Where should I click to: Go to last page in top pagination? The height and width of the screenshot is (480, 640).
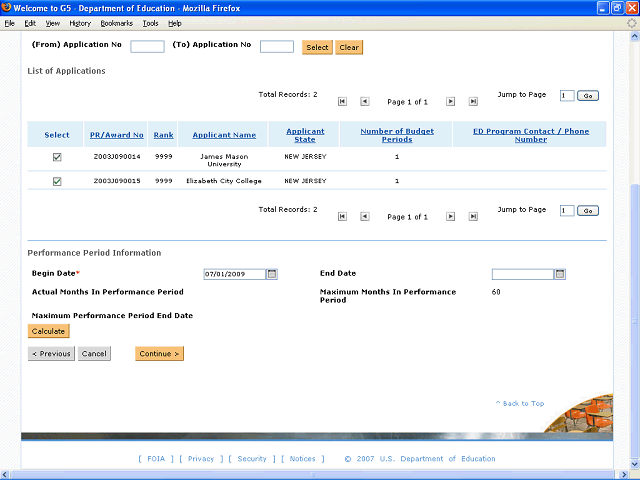click(472, 102)
